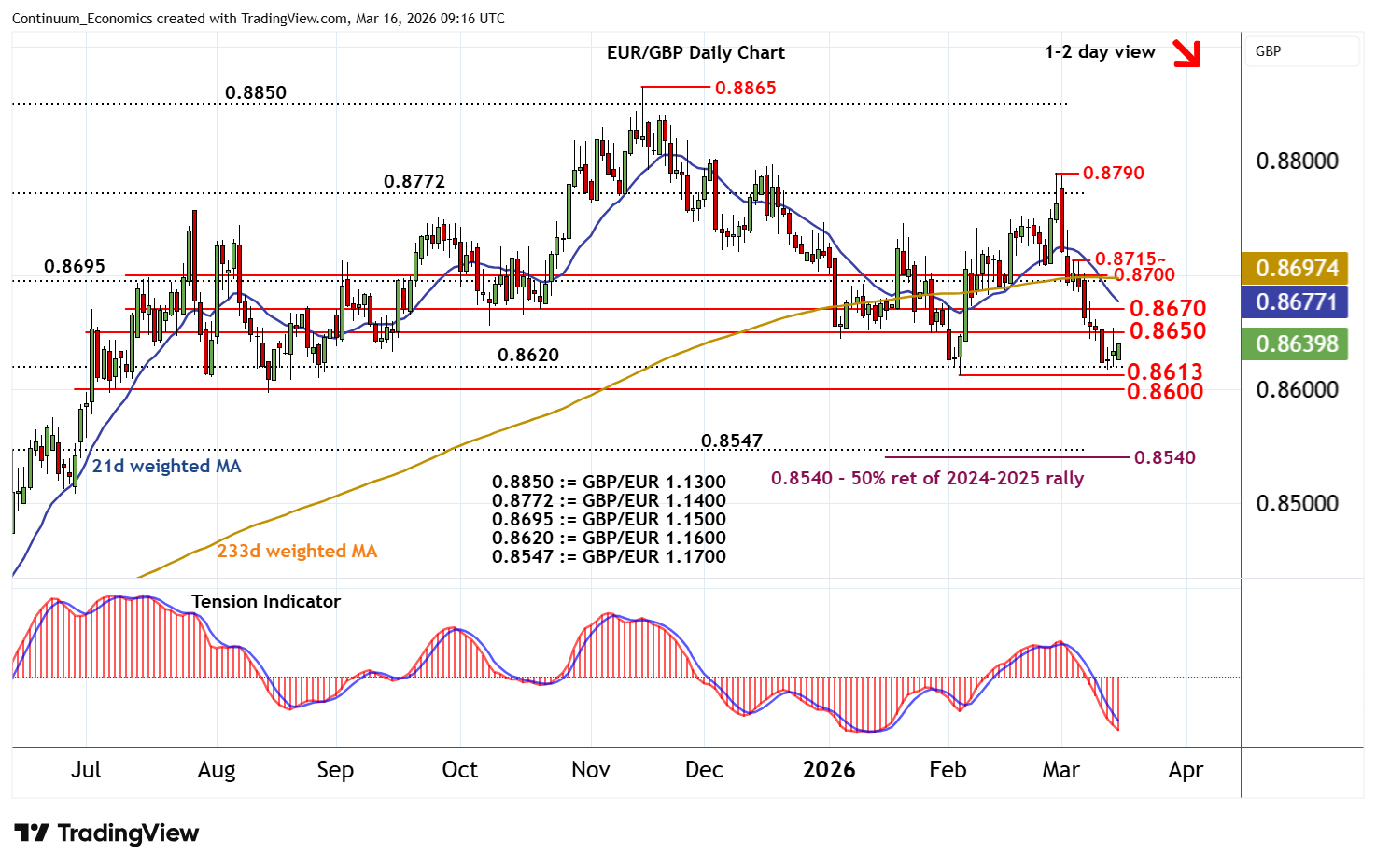This screenshot has width=1376, height=868.
Task: Click the 0.88000 price axis label
Action: (1297, 161)
